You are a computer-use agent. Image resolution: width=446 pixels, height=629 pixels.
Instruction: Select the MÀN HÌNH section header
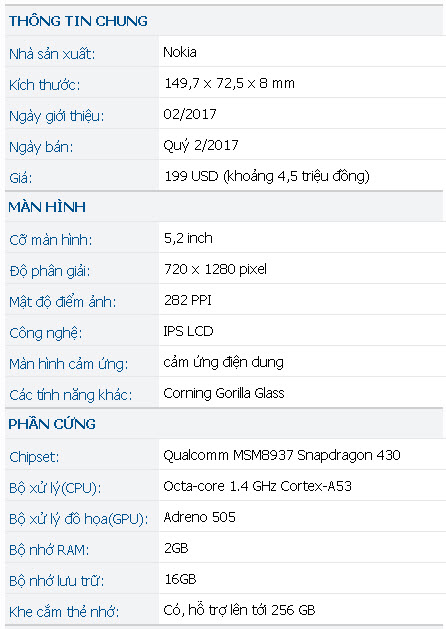click(x=47, y=207)
